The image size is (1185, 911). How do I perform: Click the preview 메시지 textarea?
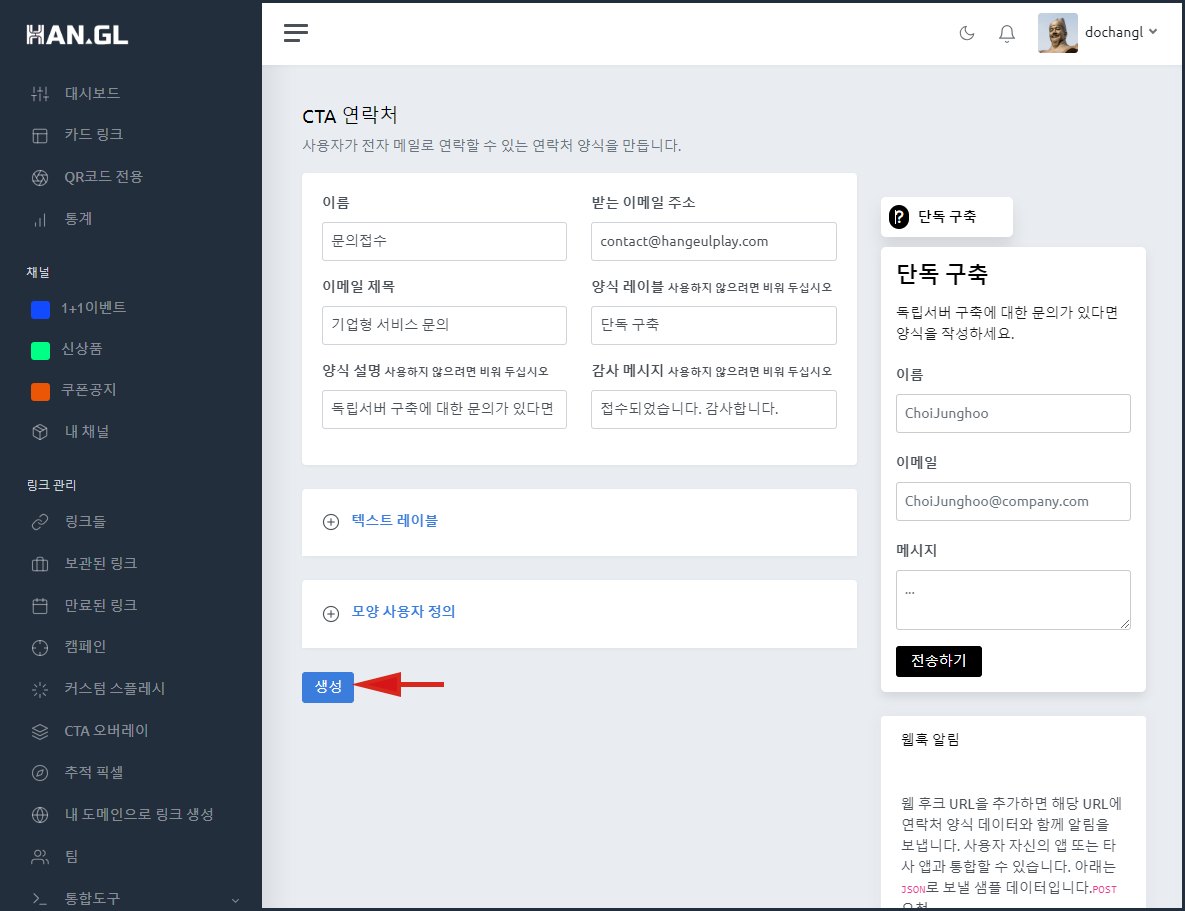(1013, 600)
